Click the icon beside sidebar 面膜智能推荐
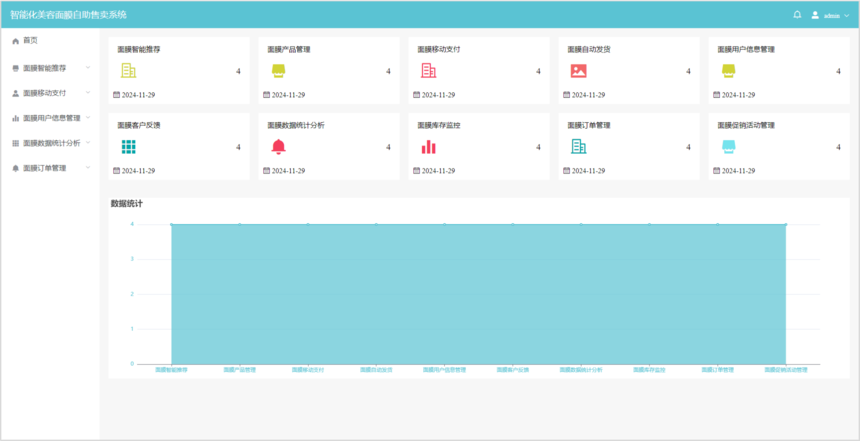This screenshot has width=860, height=441. [x=15, y=69]
